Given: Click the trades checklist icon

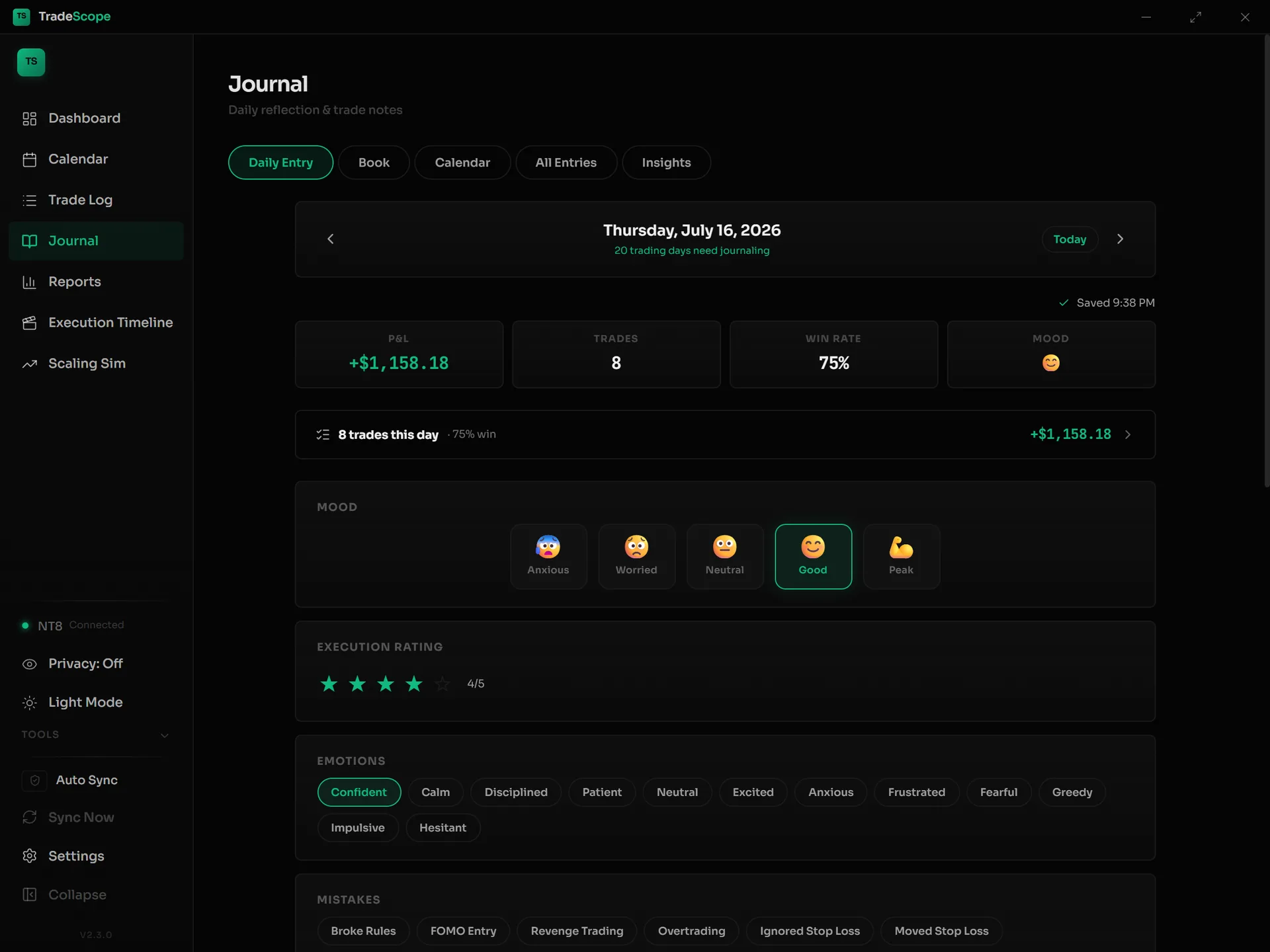Looking at the screenshot, I should pos(323,434).
